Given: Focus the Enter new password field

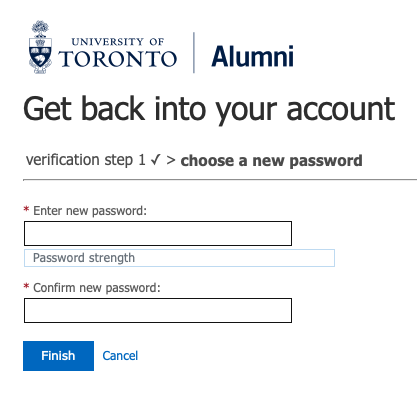Looking at the screenshot, I should click(158, 233).
